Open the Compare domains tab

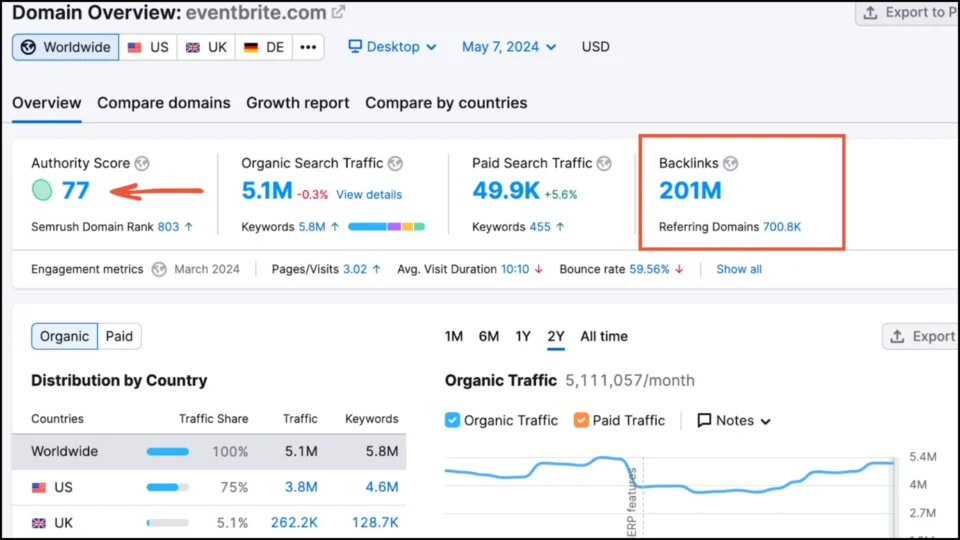tap(163, 103)
